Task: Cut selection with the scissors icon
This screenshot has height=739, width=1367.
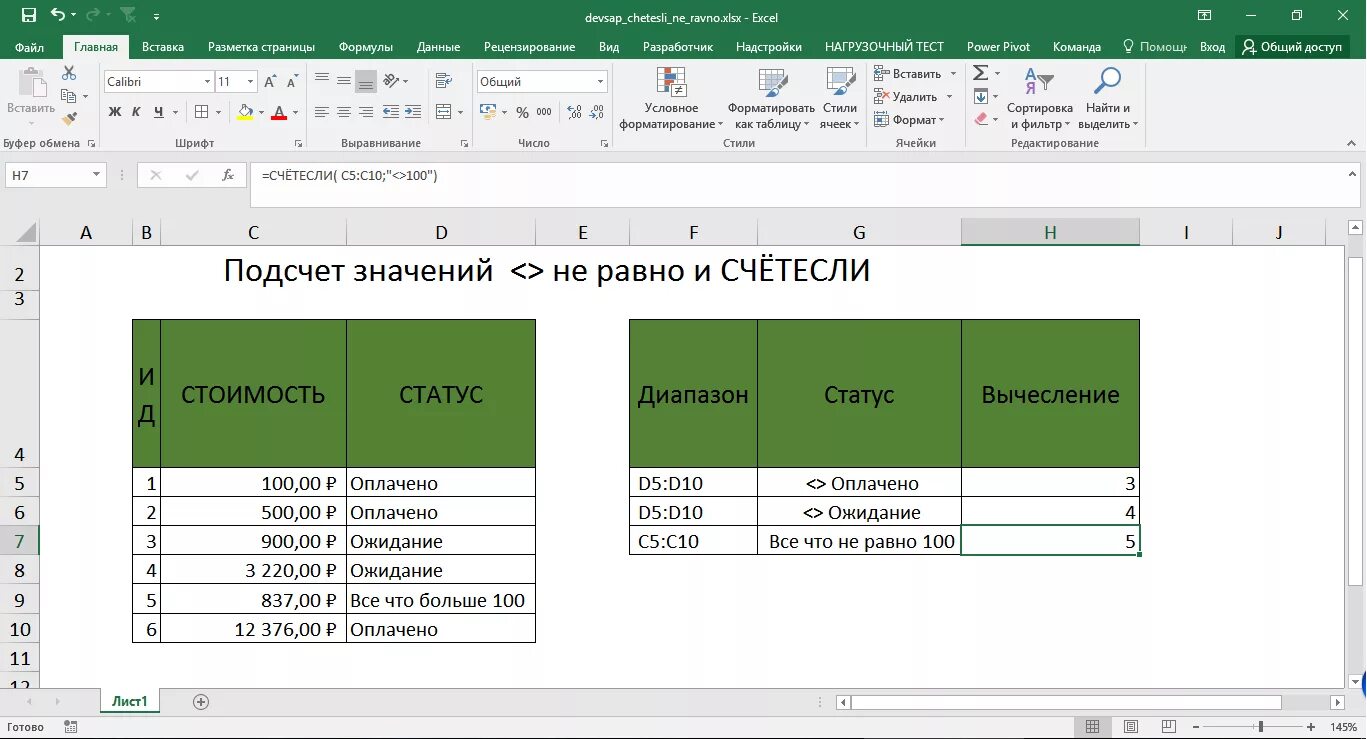Action: coord(69,73)
